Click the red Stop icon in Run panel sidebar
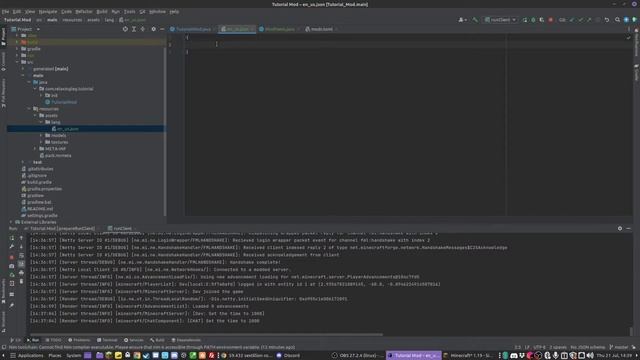Image resolution: width=640 pixels, height=360 pixels. point(12,257)
